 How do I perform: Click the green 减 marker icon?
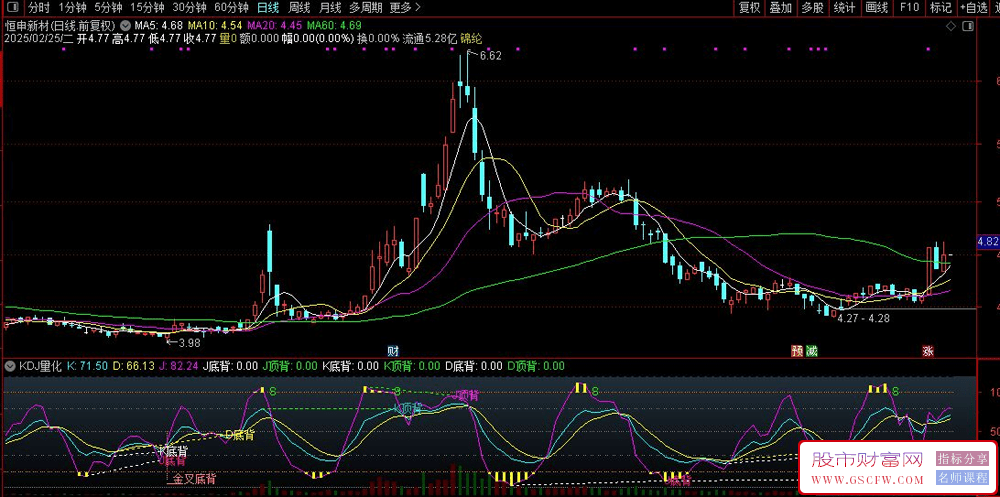pos(812,350)
